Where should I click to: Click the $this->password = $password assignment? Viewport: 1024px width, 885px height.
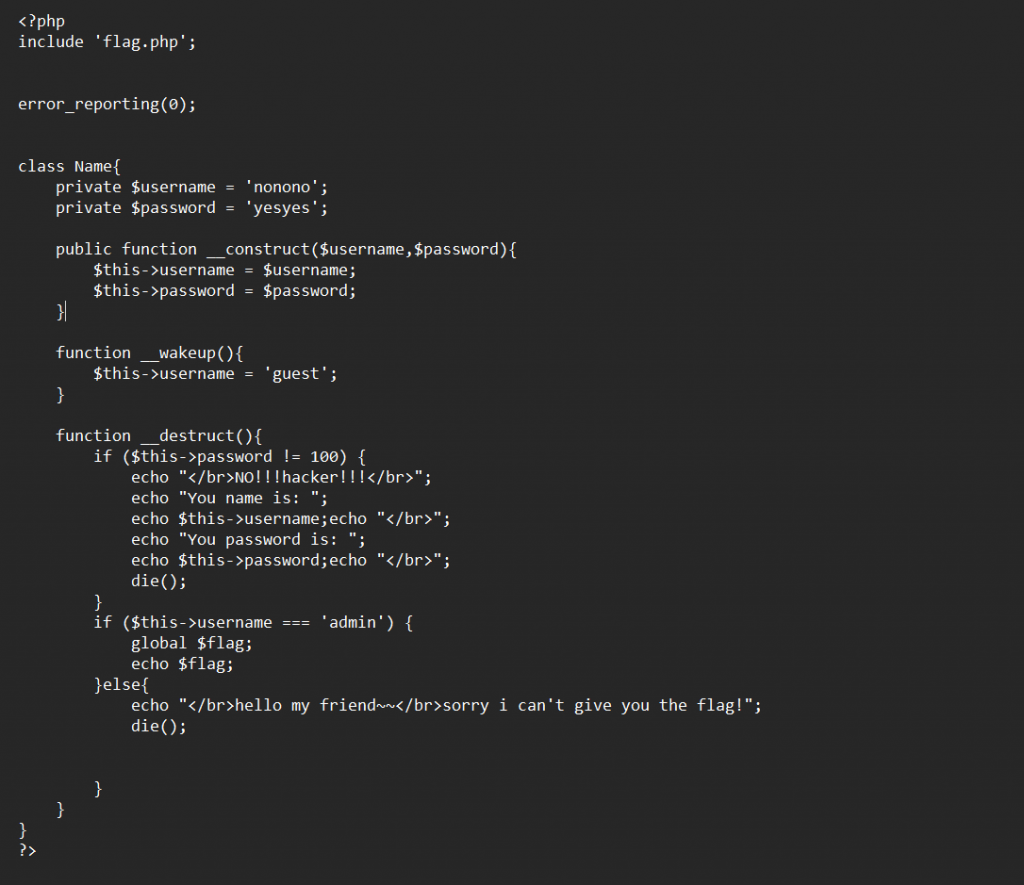click(x=225, y=291)
